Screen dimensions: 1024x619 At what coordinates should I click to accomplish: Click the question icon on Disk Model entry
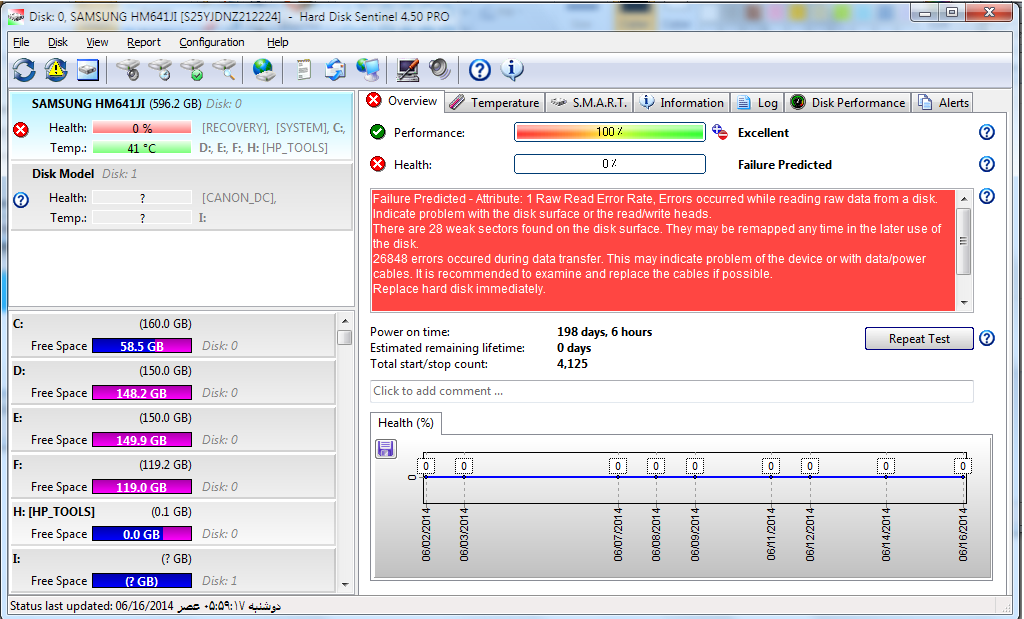click(x=21, y=200)
